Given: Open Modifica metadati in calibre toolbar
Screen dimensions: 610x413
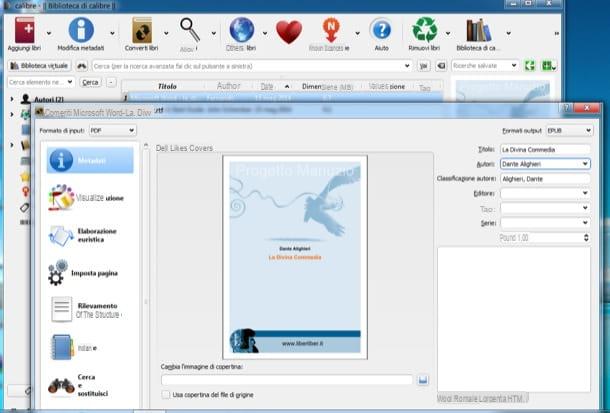Looking at the screenshot, I should click(x=81, y=30).
